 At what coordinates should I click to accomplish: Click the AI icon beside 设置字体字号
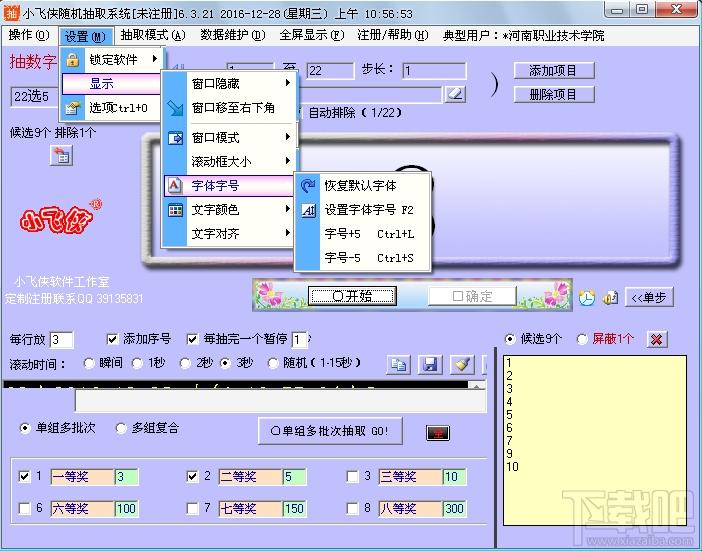pyautogui.click(x=308, y=210)
